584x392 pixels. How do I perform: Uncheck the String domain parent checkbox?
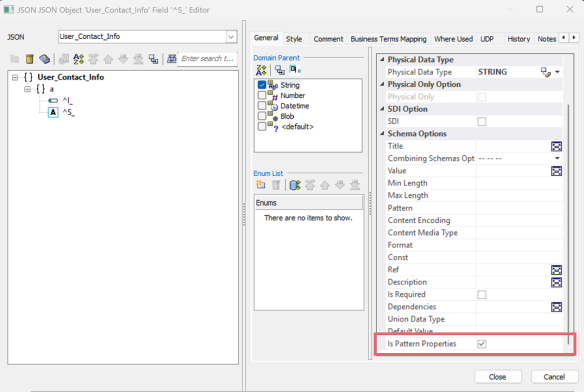pyautogui.click(x=262, y=85)
